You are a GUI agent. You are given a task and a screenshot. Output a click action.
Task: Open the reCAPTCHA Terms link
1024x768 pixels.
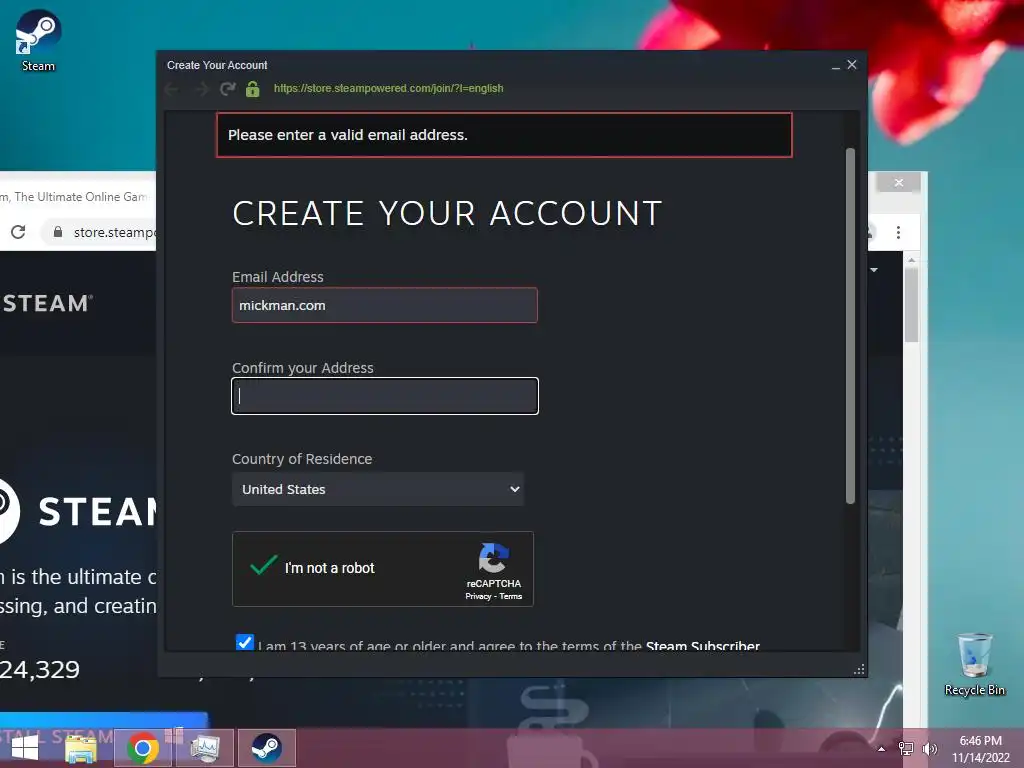511,596
